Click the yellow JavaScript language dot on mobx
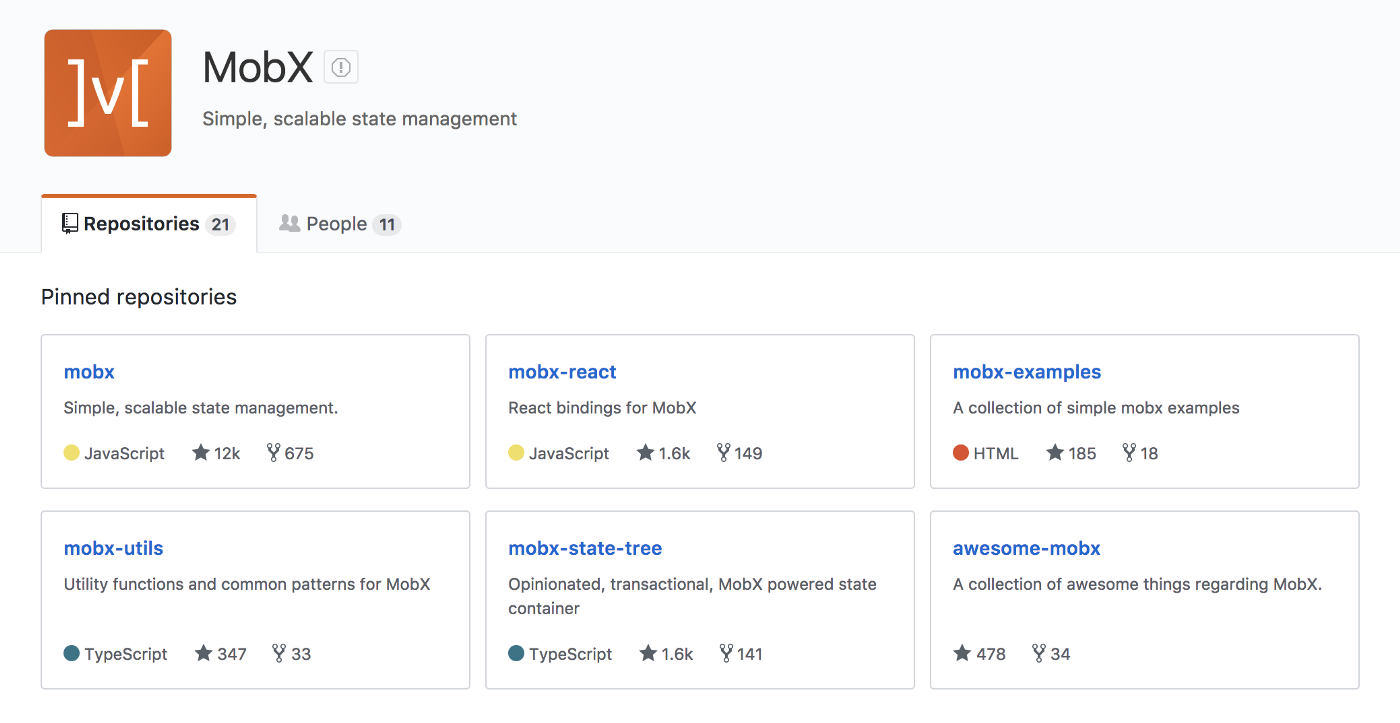This screenshot has width=1400, height=723. pyautogui.click(x=70, y=452)
